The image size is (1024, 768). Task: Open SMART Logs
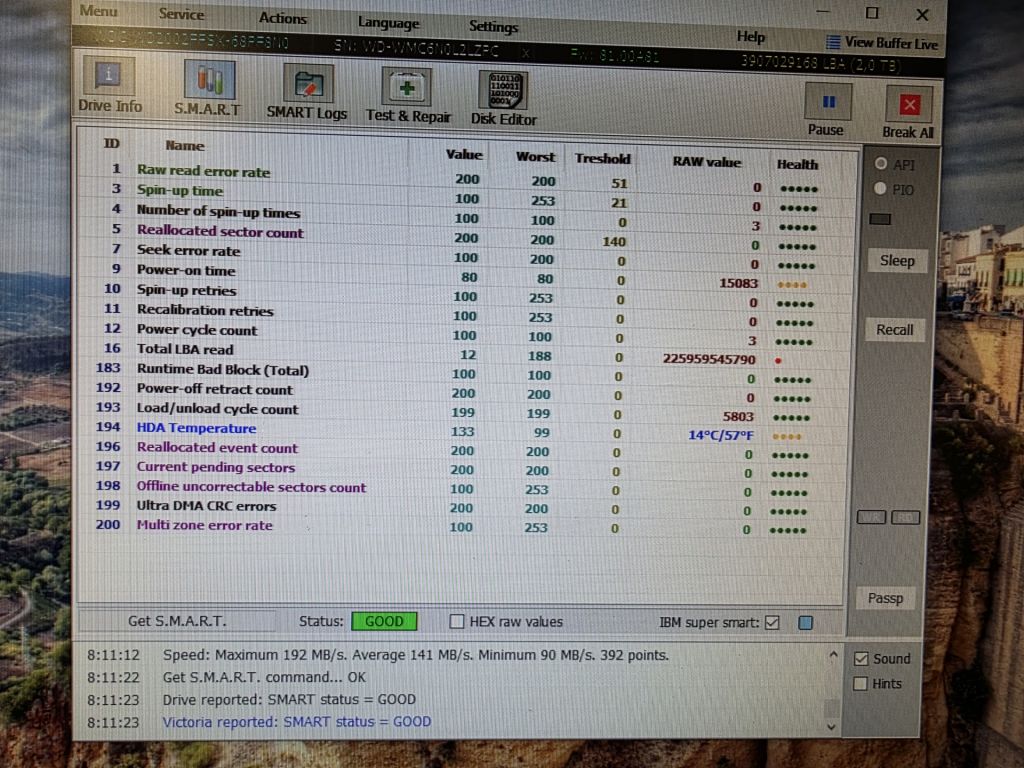(x=307, y=92)
